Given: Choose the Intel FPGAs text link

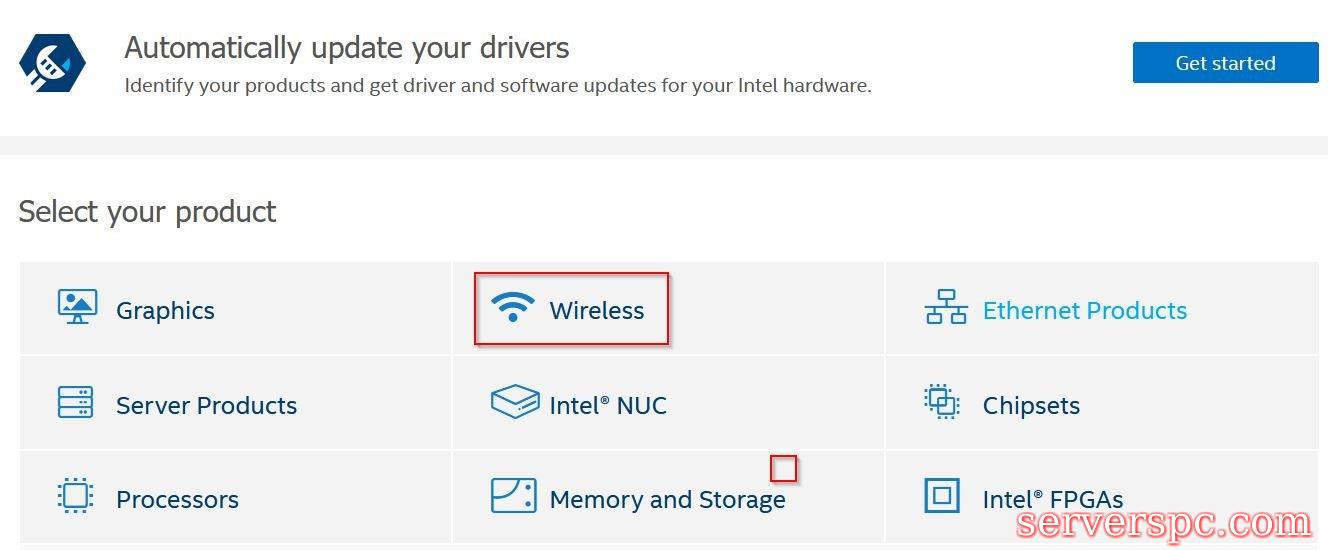Looking at the screenshot, I should (x=1052, y=500).
